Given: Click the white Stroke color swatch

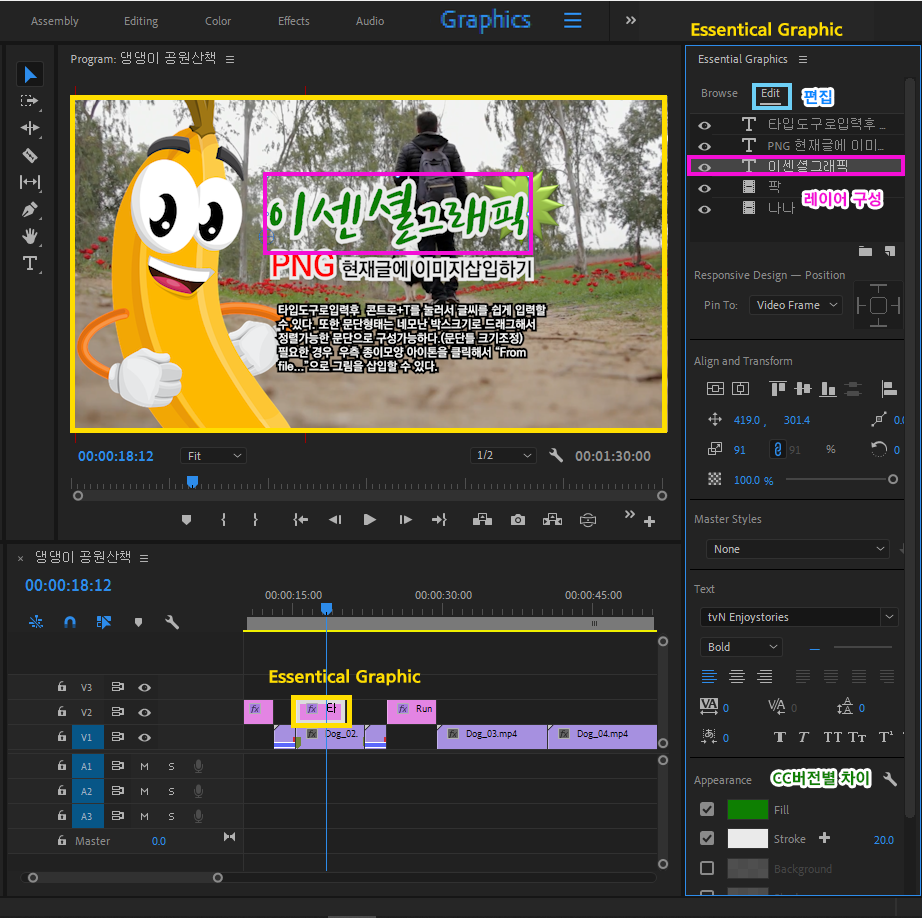Looking at the screenshot, I should [x=747, y=838].
